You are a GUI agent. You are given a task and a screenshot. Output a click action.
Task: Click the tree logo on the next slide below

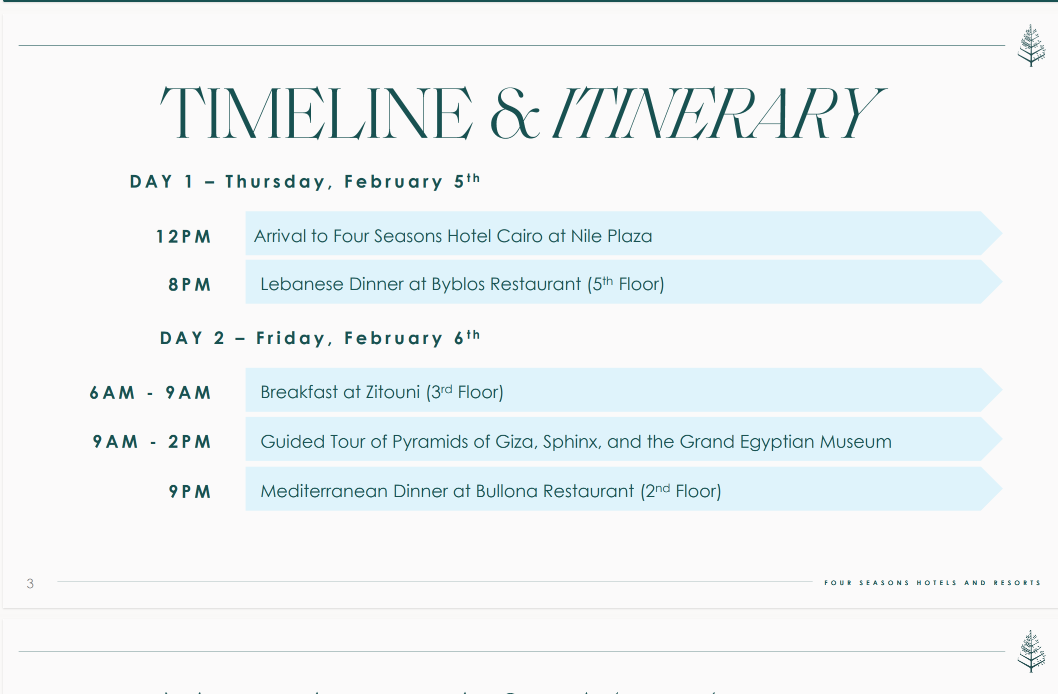pyautogui.click(x=1031, y=651)
